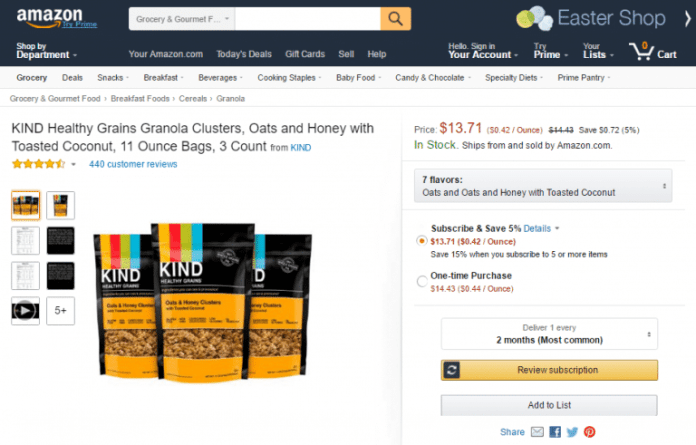This screenshot has height=445, width=696.
Task: Click the Review subscription button
Action: point(549,370)
